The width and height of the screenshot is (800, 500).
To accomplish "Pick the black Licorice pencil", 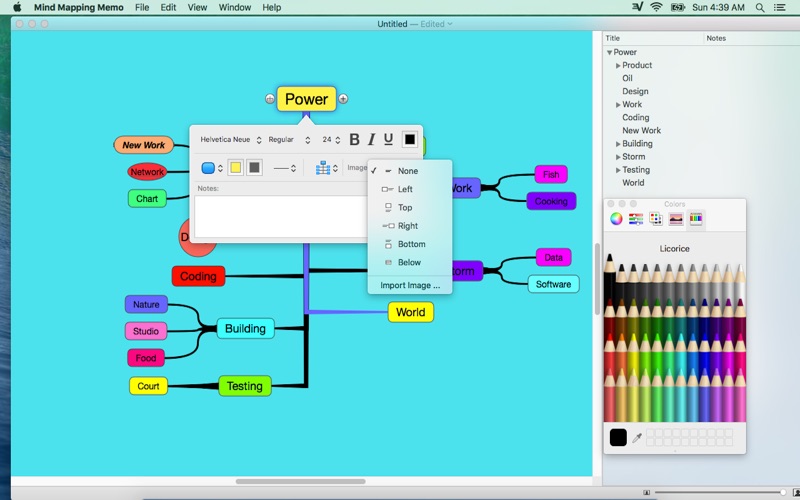I will (610, 278).
